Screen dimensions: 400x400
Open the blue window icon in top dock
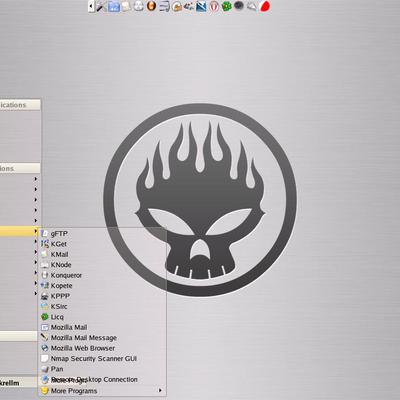tap(114, 6)
